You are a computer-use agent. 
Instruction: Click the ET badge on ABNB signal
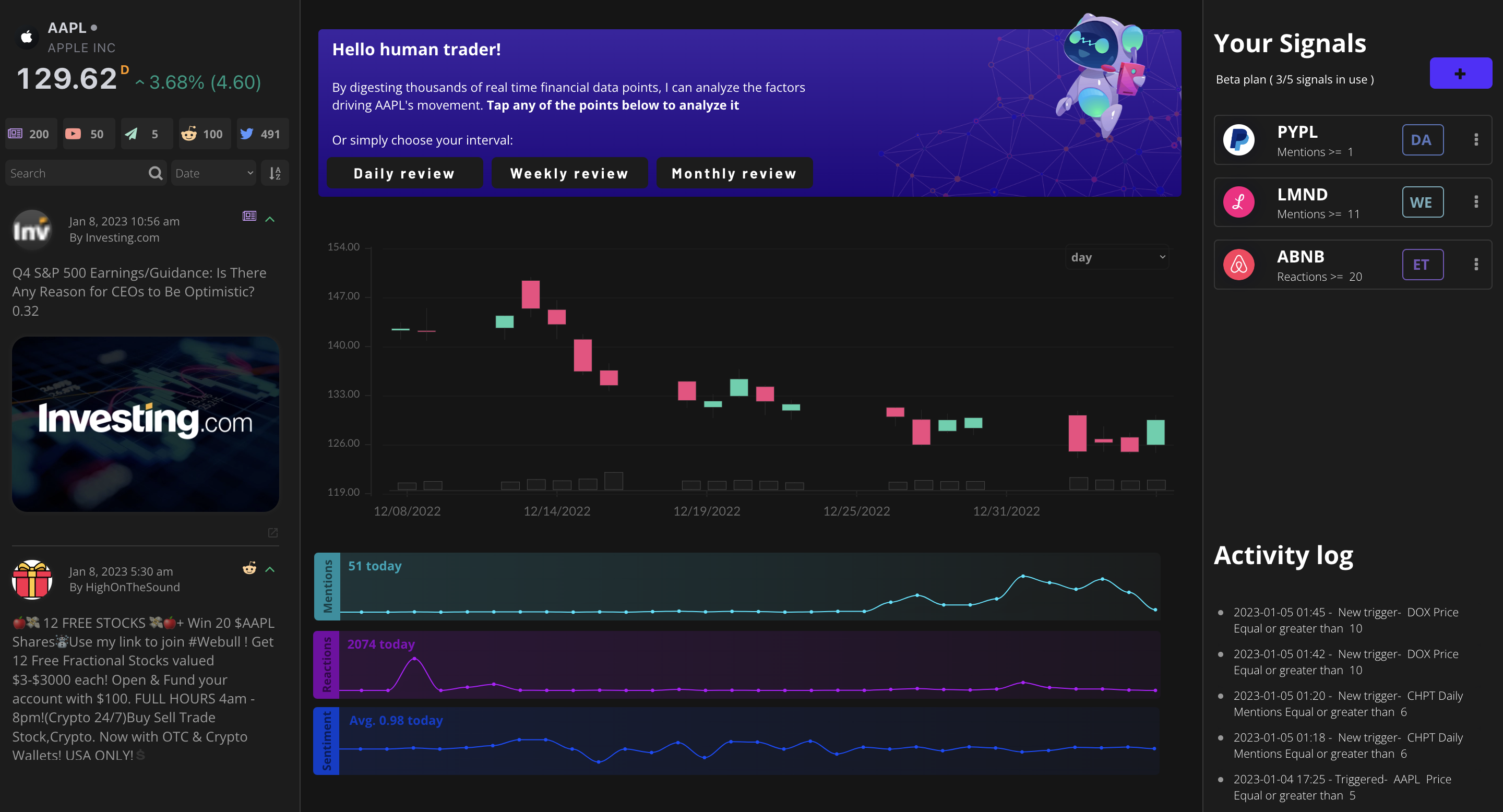1423,265
